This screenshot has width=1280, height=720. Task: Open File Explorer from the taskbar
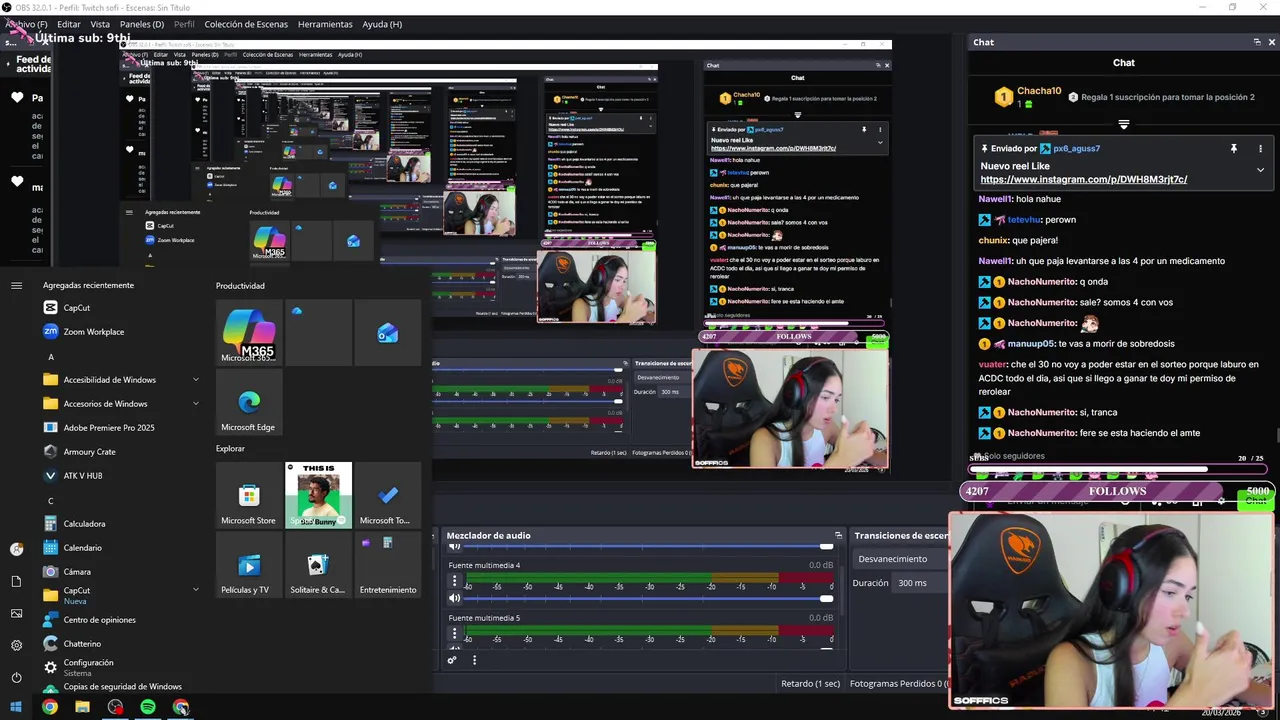pos(82,707)
